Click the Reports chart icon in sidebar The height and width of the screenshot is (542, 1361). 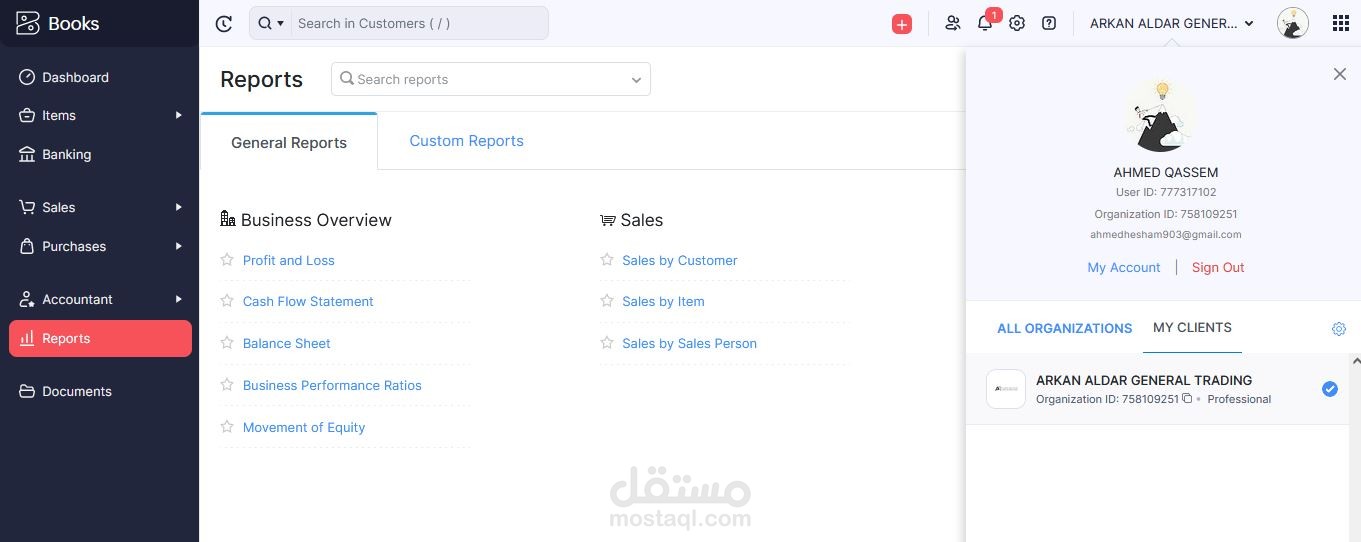(27, 338)
